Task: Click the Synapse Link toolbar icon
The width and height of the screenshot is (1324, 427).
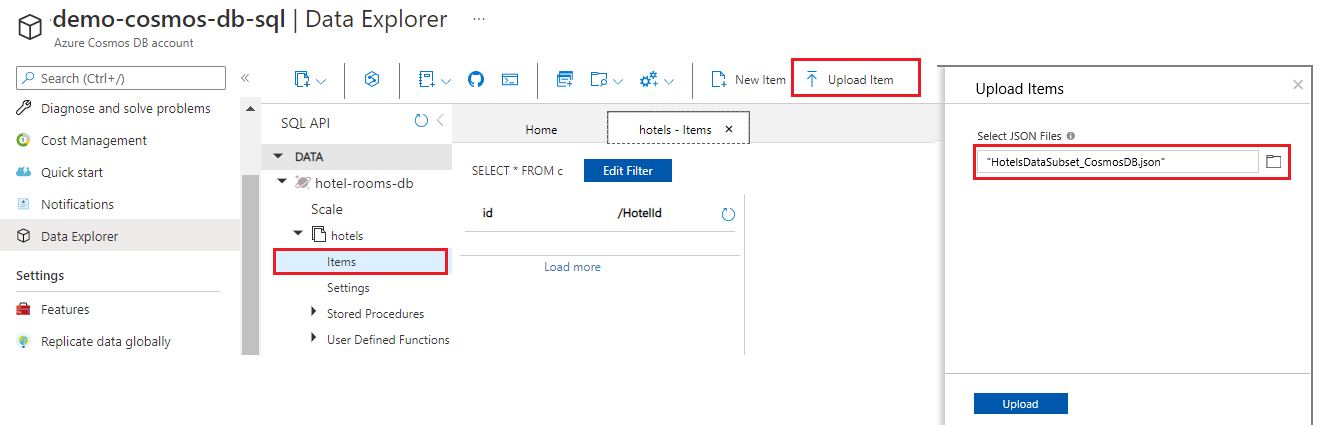Action: 371,80
